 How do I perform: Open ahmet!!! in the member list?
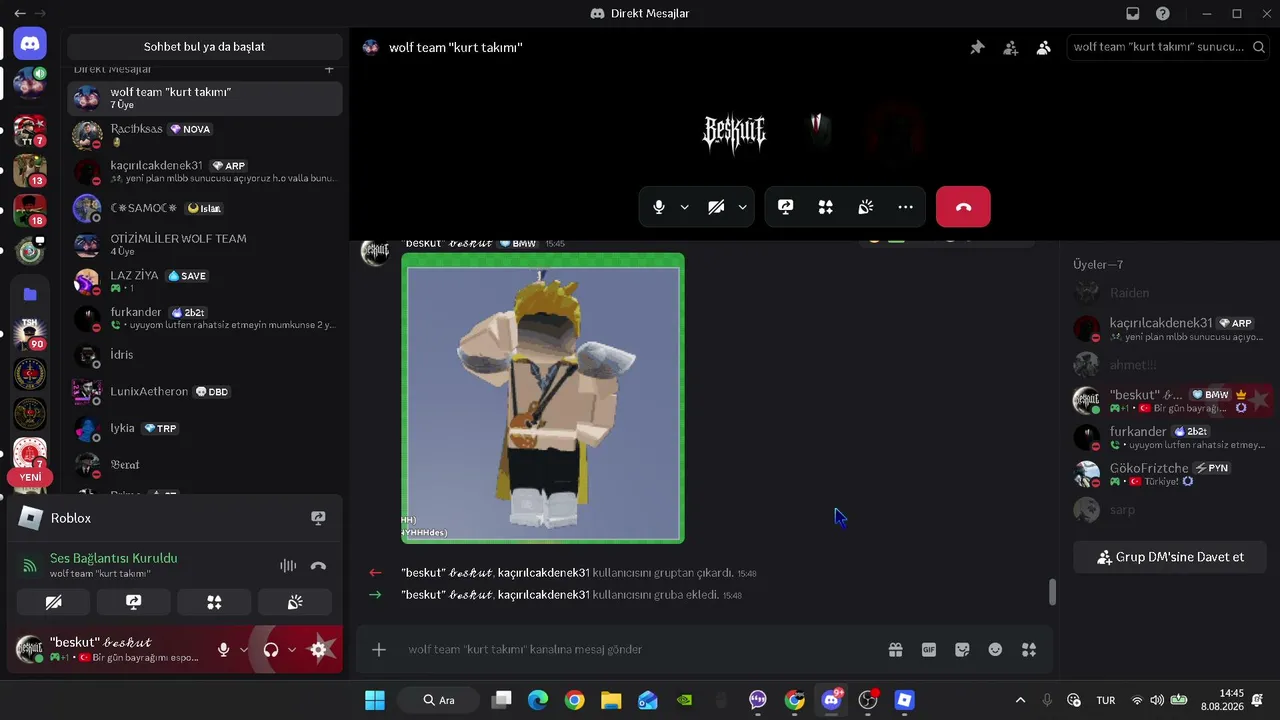click(1170, 365)
